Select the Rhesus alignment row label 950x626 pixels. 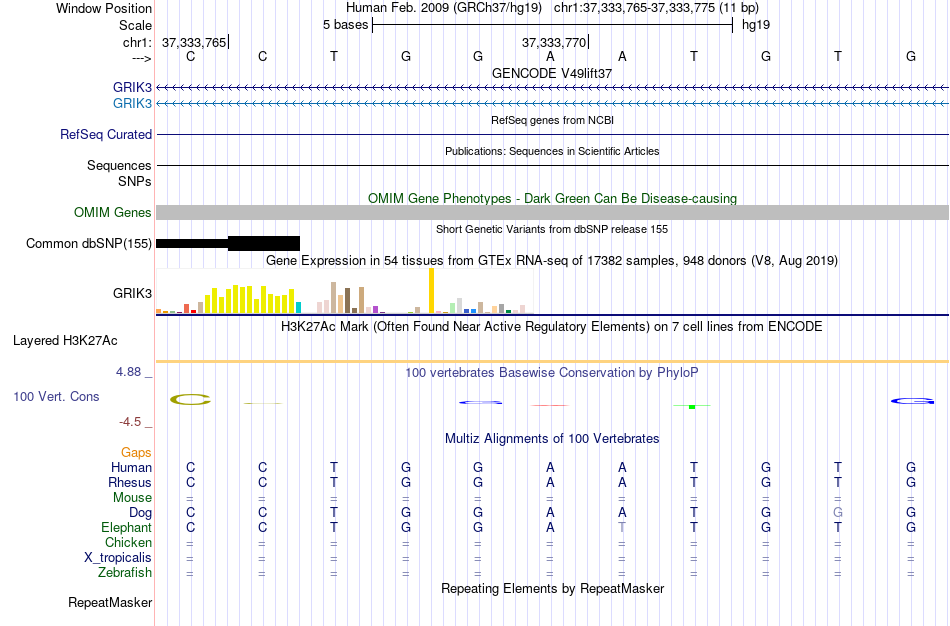click(130, 482)
